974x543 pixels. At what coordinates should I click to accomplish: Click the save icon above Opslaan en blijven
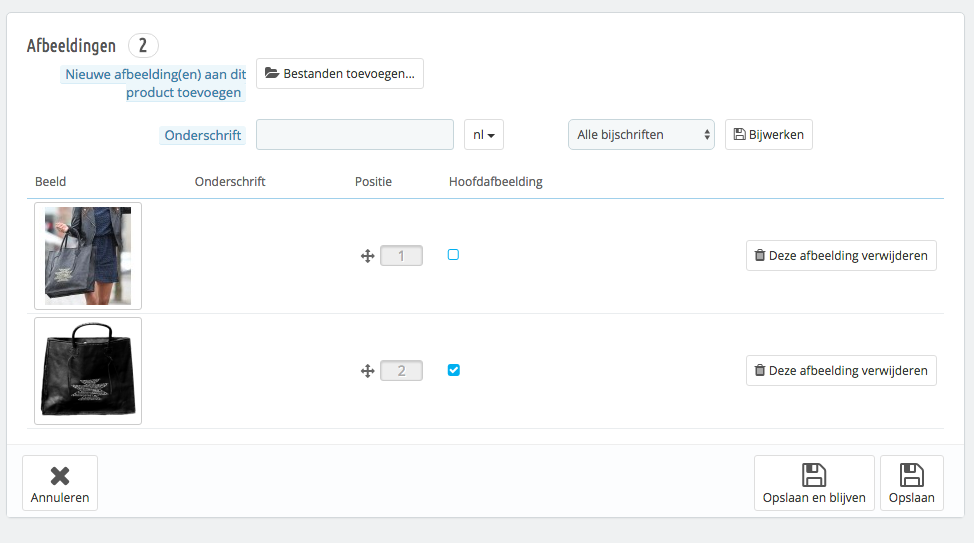814,475
